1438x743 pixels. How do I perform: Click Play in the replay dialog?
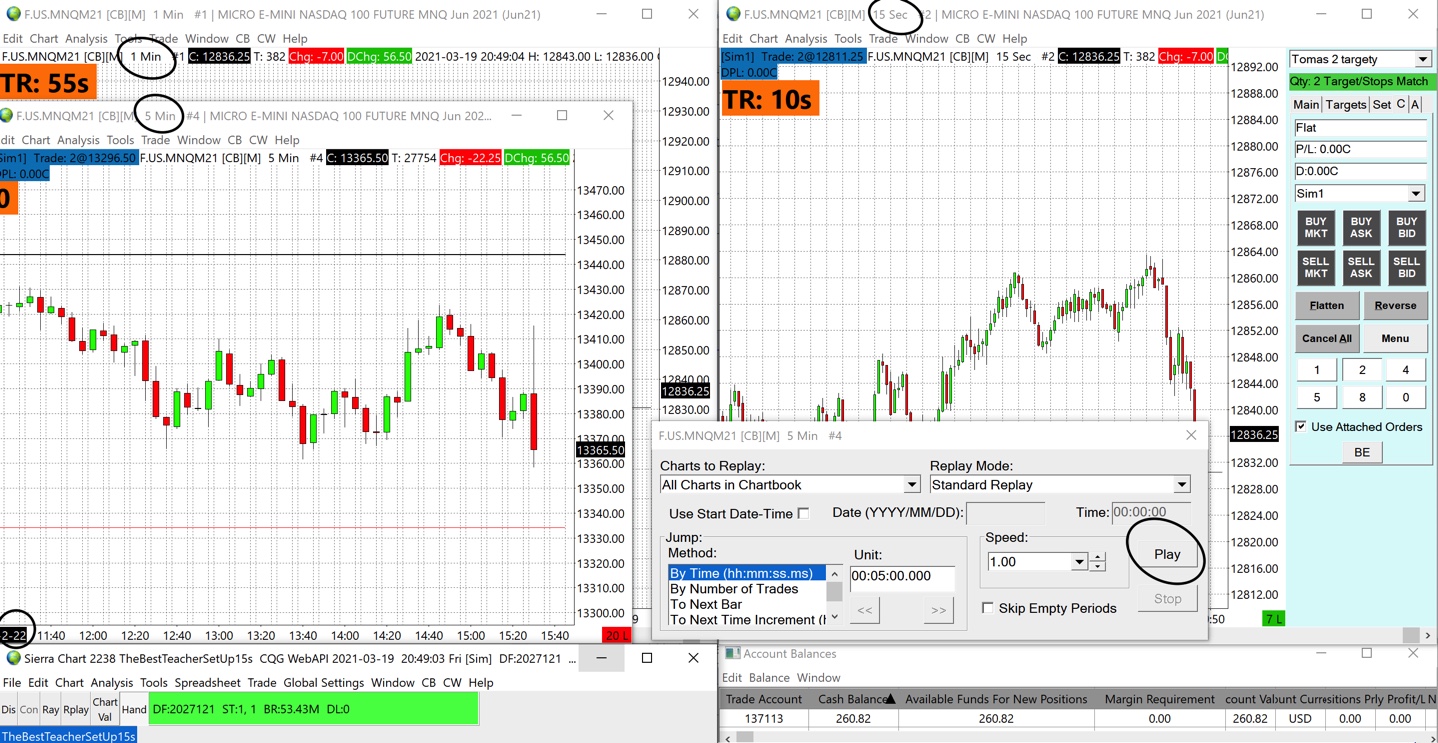pos(1167,554)
